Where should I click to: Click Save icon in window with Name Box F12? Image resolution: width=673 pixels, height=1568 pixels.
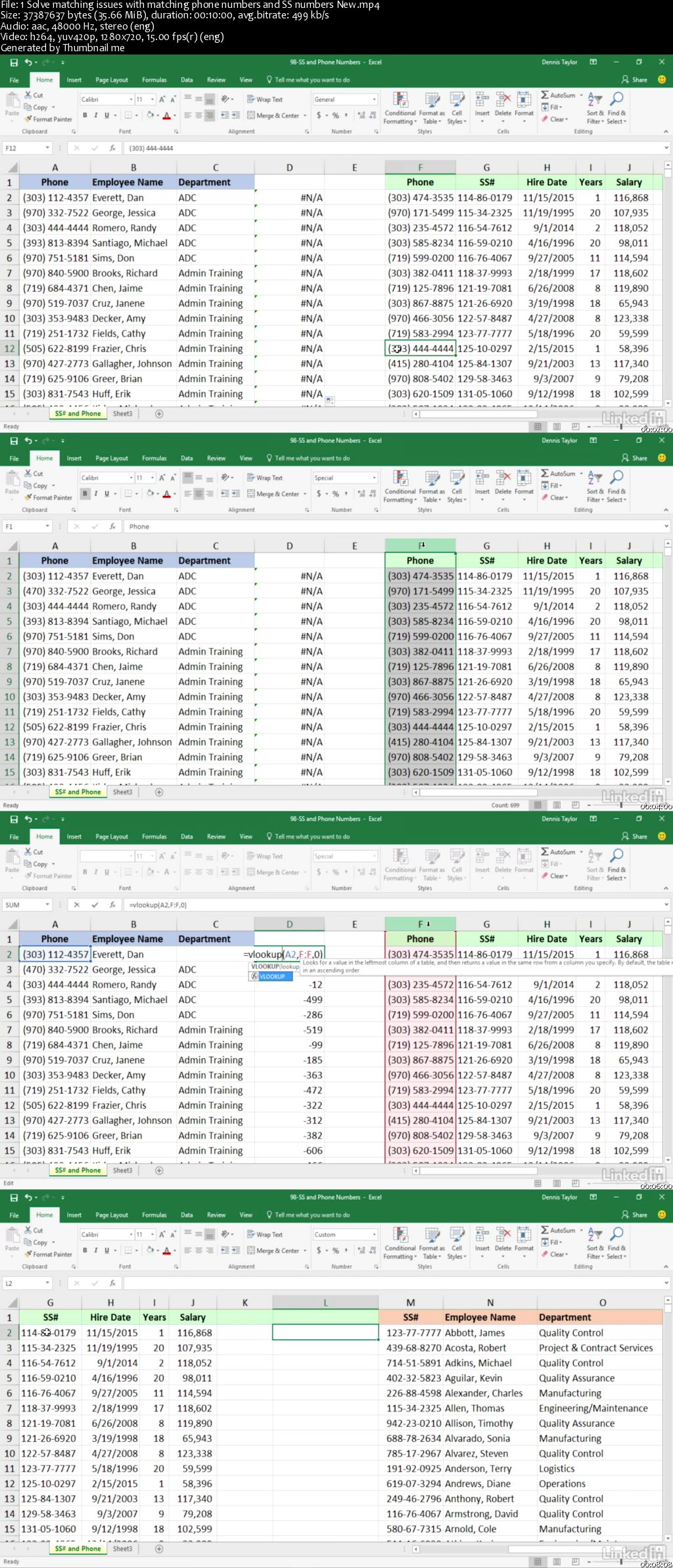click(x=14, y=62)
